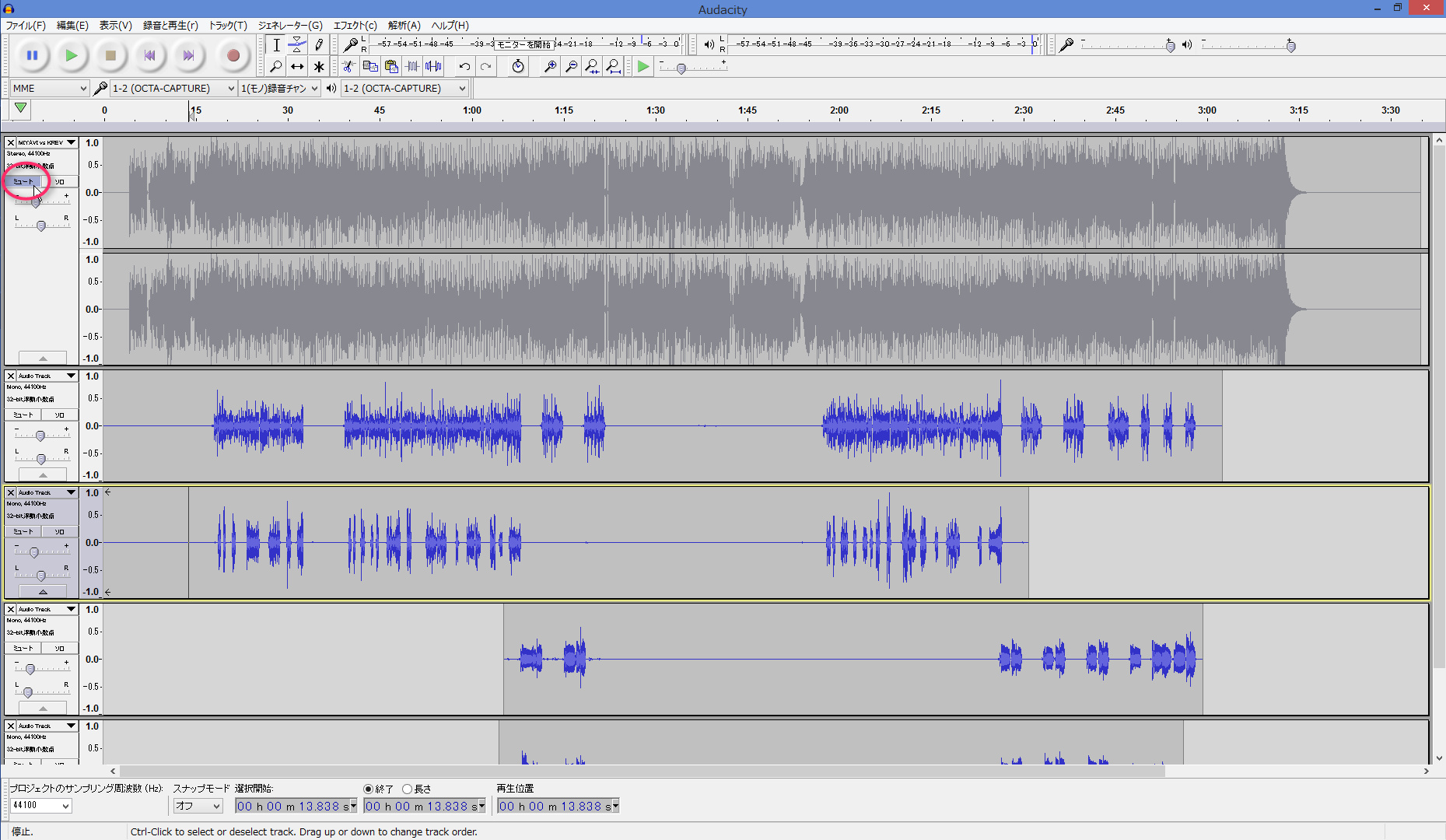Open the 編集(E) menu
Screen dimensions: 1446x840
click(x=72, y=25)
